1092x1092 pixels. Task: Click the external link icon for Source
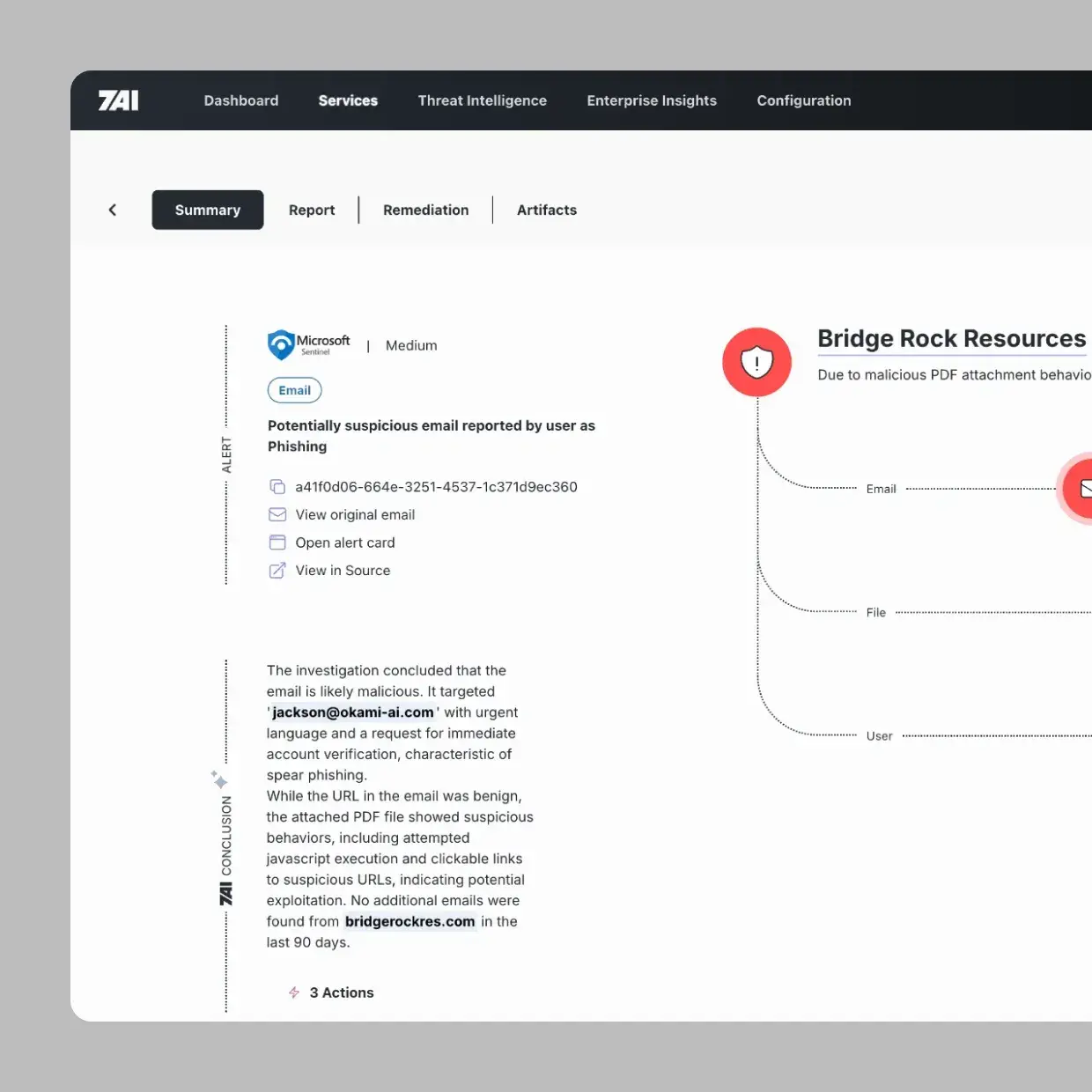[277, 571]
